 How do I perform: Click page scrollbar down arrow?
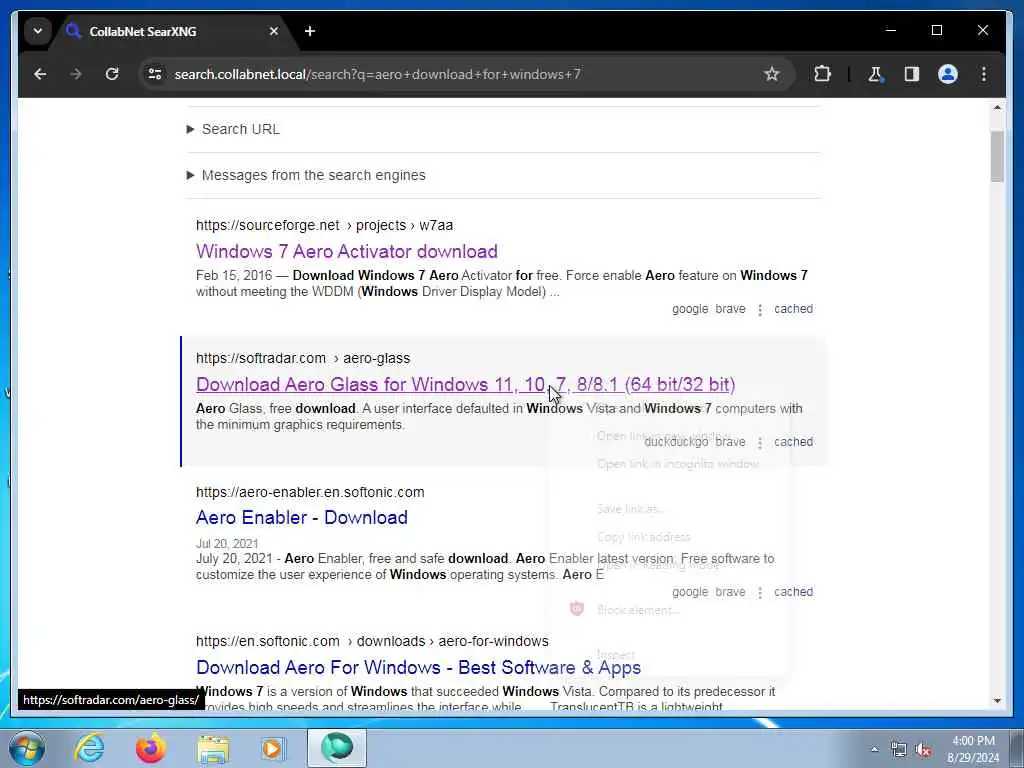pyautogui.click(x=997, y=701)
